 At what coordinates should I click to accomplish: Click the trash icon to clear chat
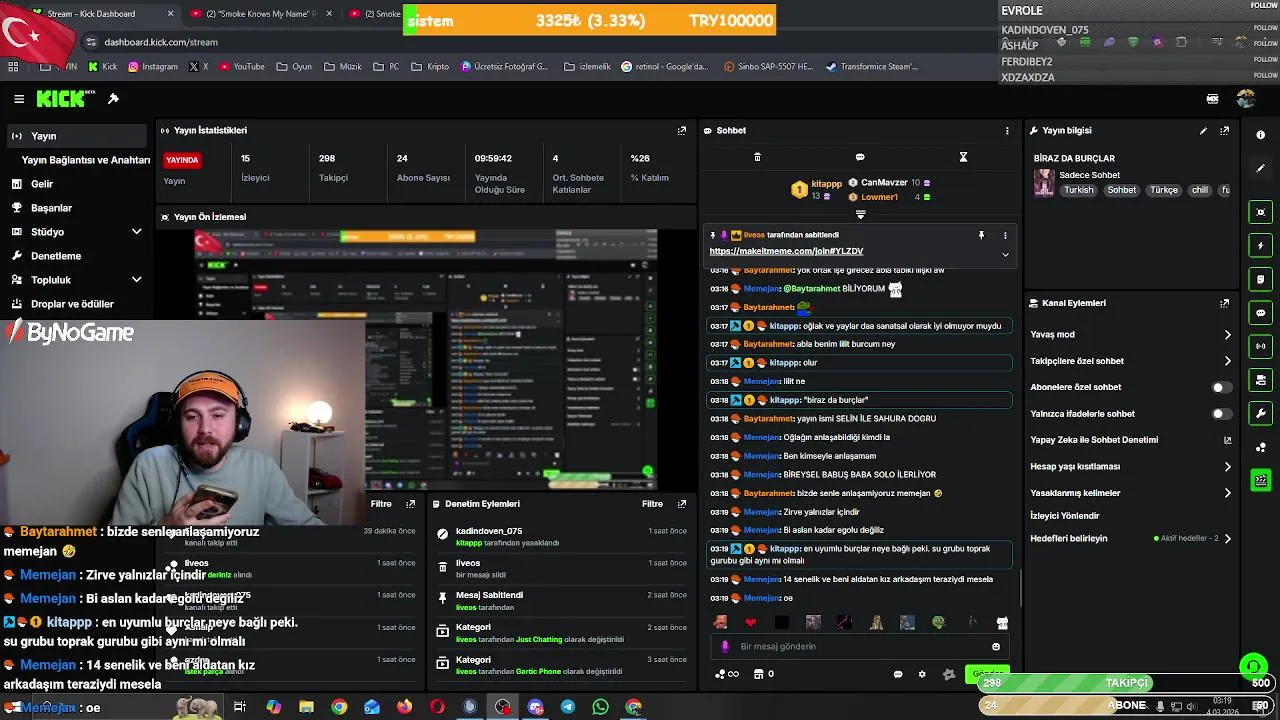pos(757,157)
